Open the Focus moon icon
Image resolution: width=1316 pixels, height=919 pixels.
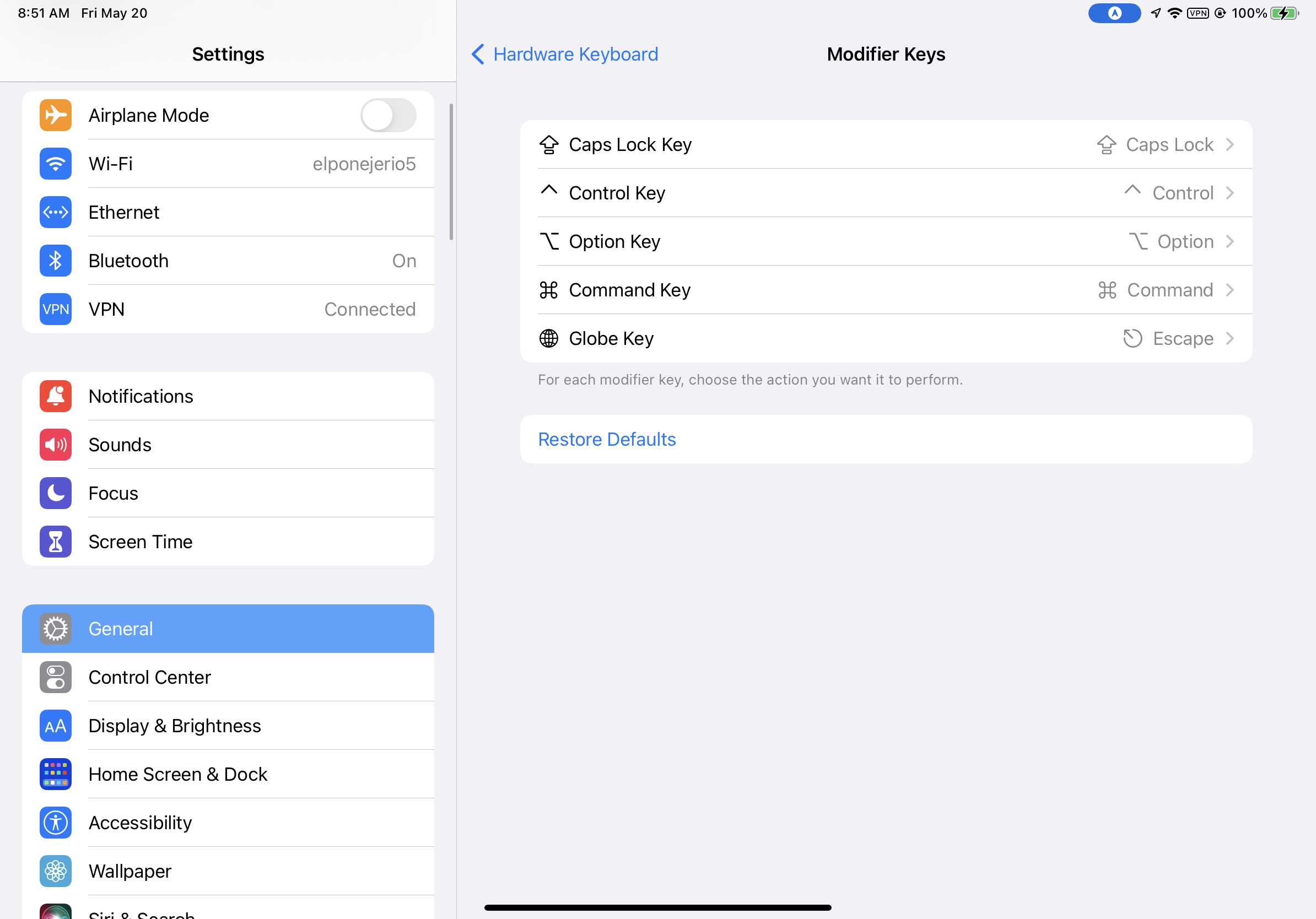(x=56, y=493)
